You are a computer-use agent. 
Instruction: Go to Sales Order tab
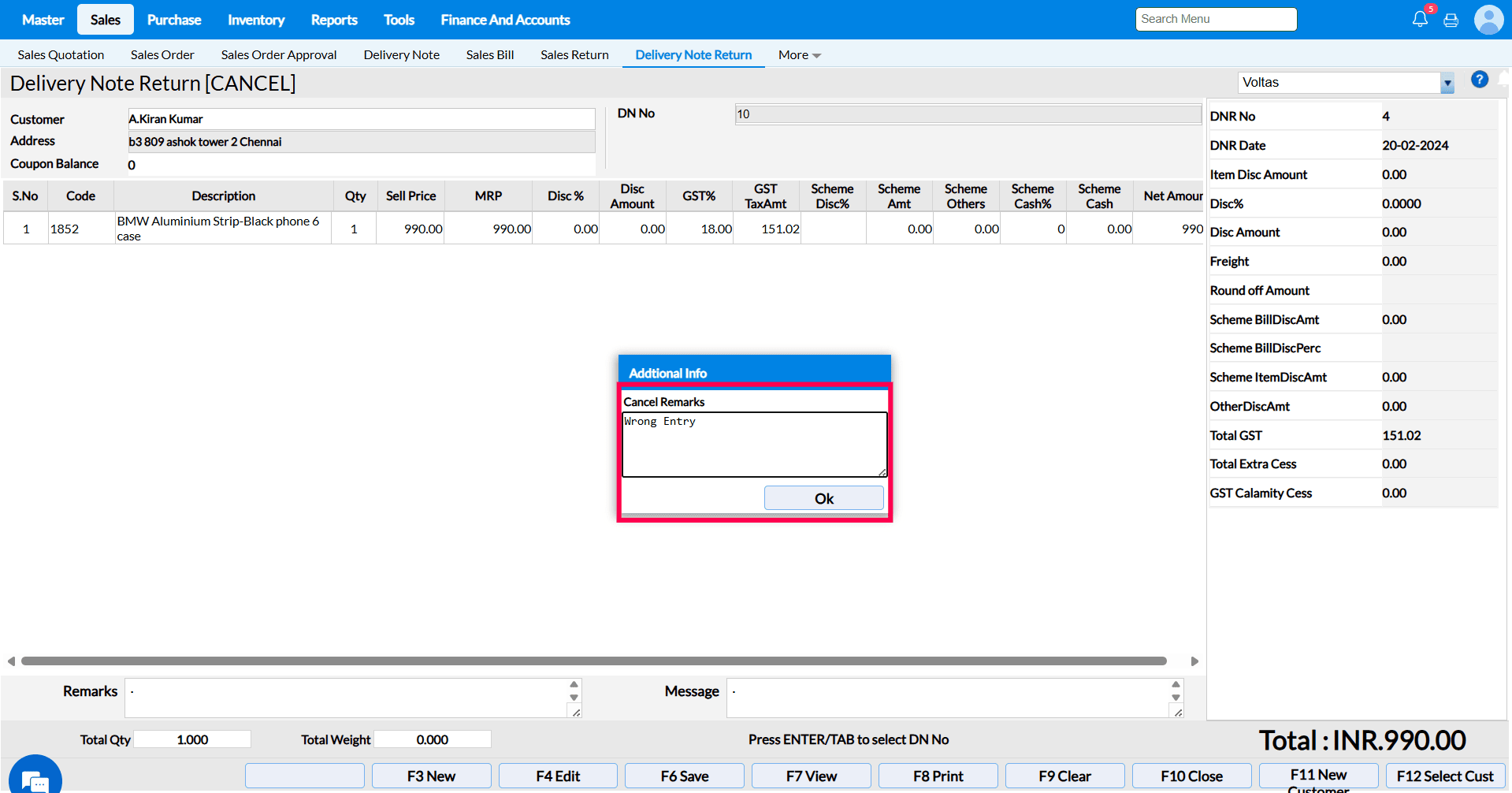(x=162, y=55)
